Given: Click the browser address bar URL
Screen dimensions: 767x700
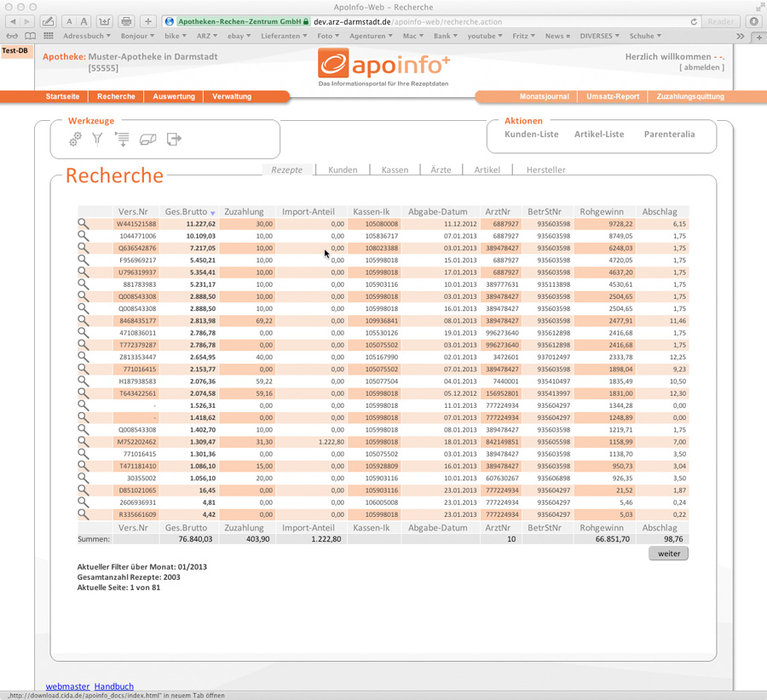Looking at the screenshot, I should click(x=407, y=22).
